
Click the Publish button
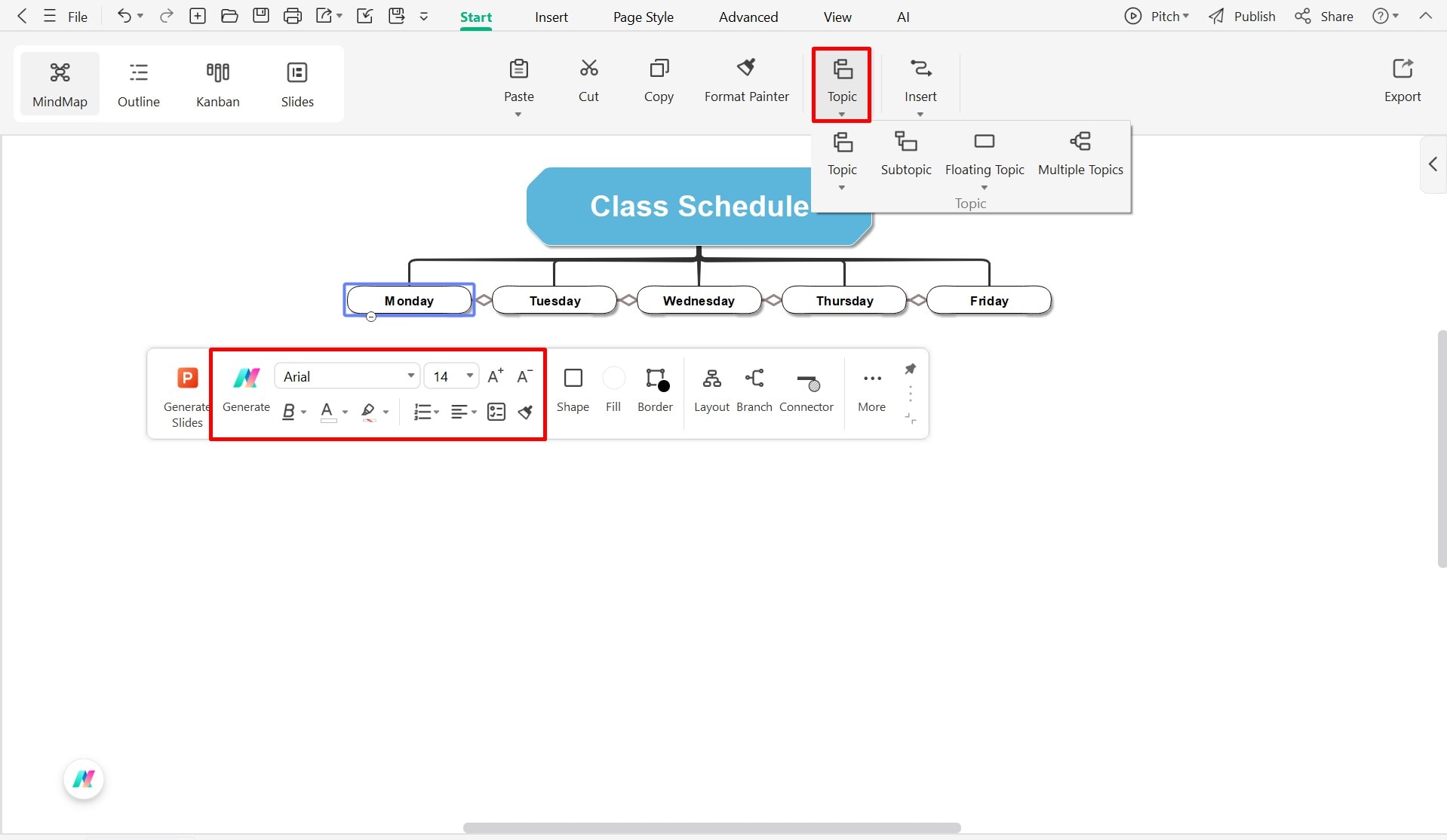coord(1242,16)
